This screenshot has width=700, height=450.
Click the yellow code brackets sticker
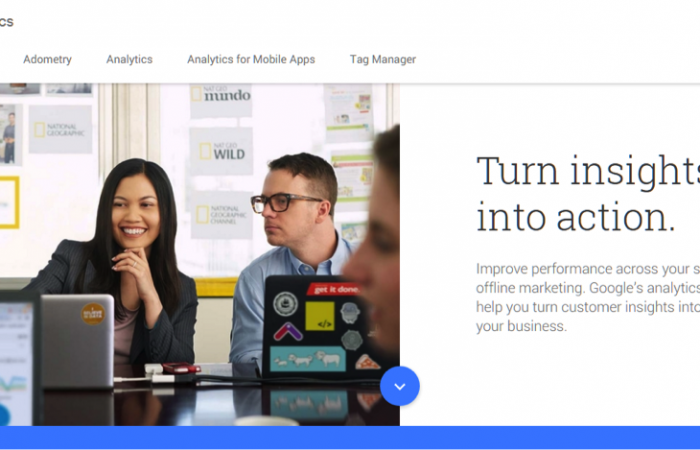click(x=320, y=316)
